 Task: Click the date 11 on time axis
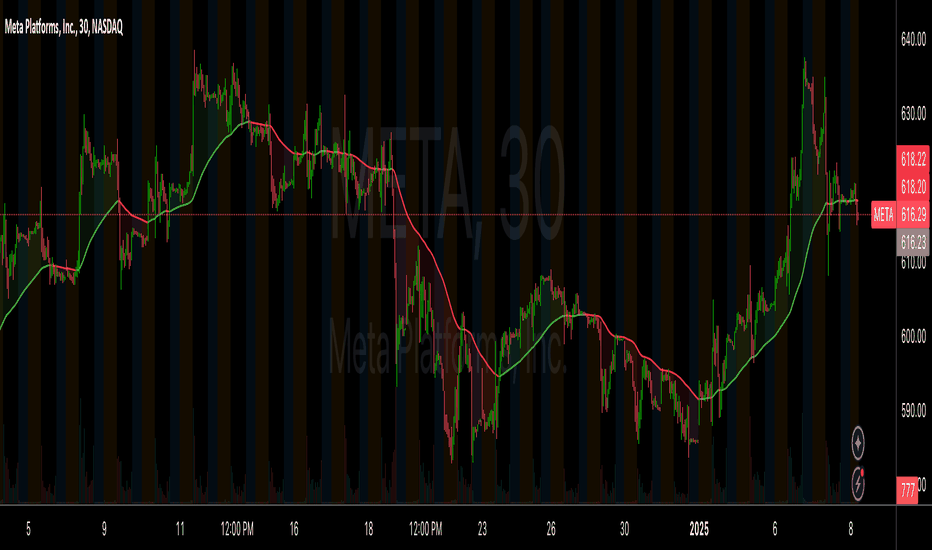click(180, 529)
